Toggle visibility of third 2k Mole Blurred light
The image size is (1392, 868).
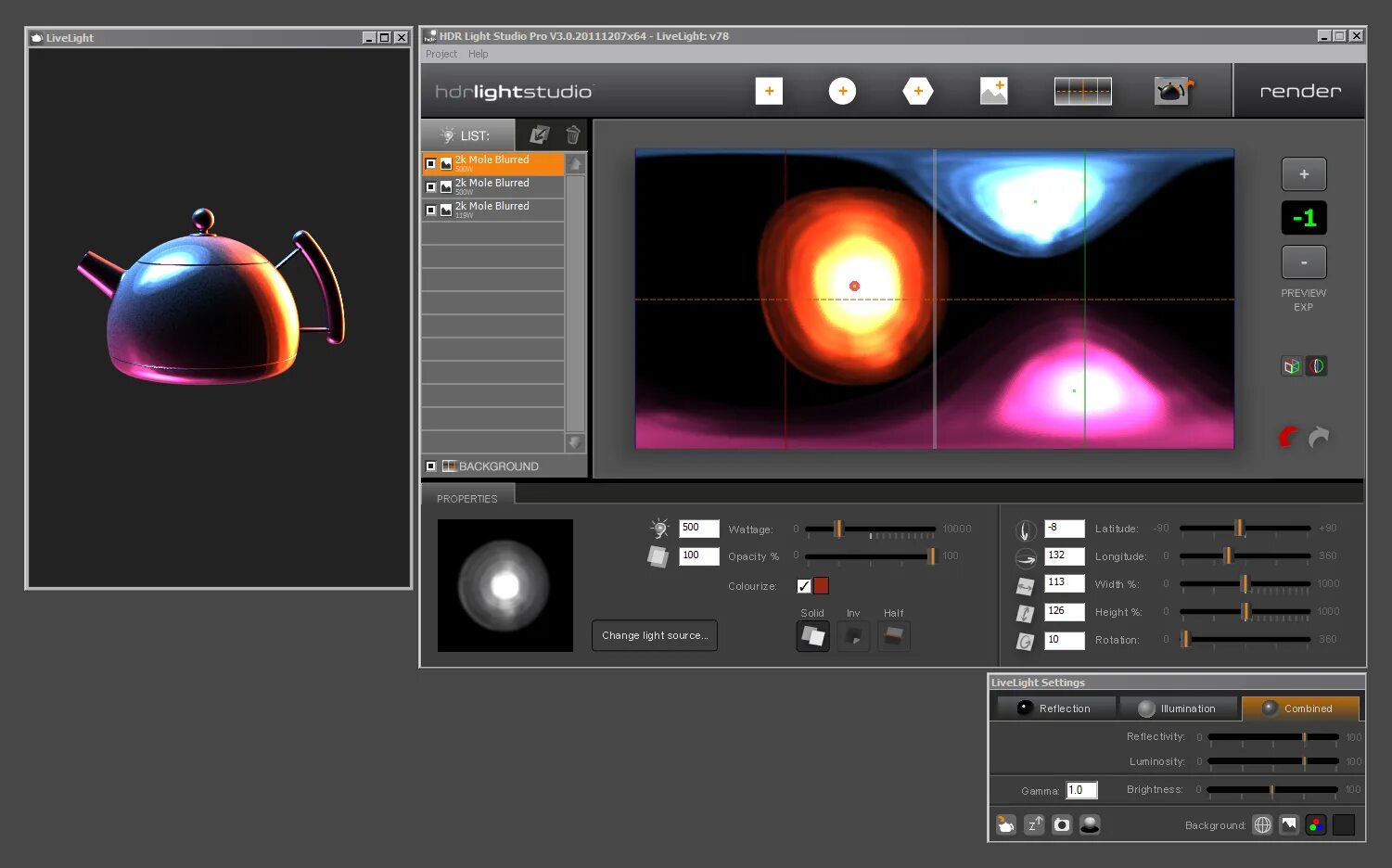[430, 211]
